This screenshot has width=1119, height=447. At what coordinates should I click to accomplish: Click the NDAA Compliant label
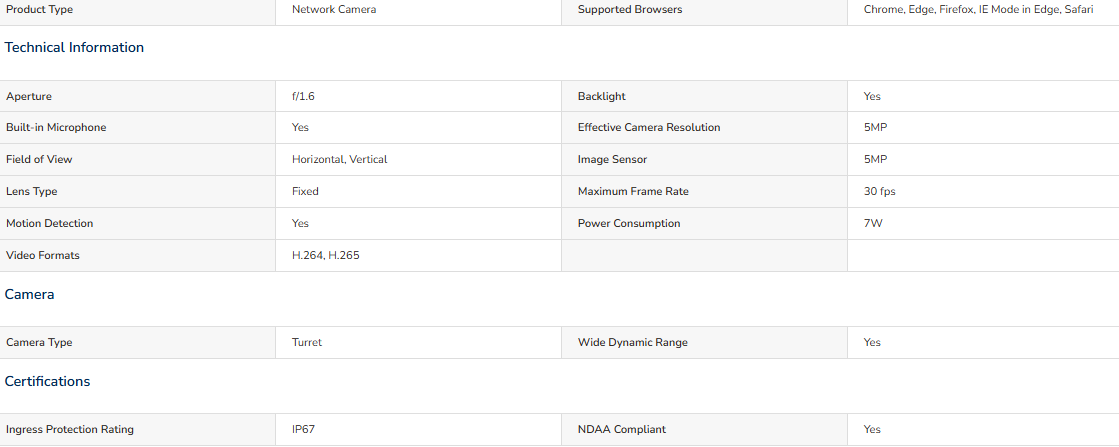(x=622, y=430)
